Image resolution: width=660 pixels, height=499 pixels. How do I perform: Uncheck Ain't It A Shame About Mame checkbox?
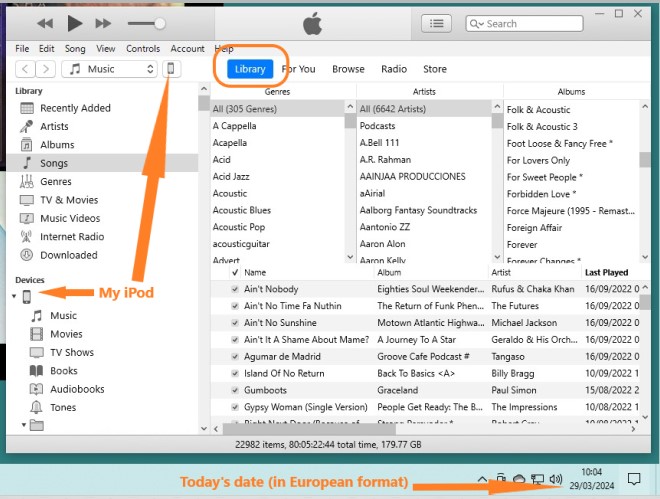[x=235, y=340]
